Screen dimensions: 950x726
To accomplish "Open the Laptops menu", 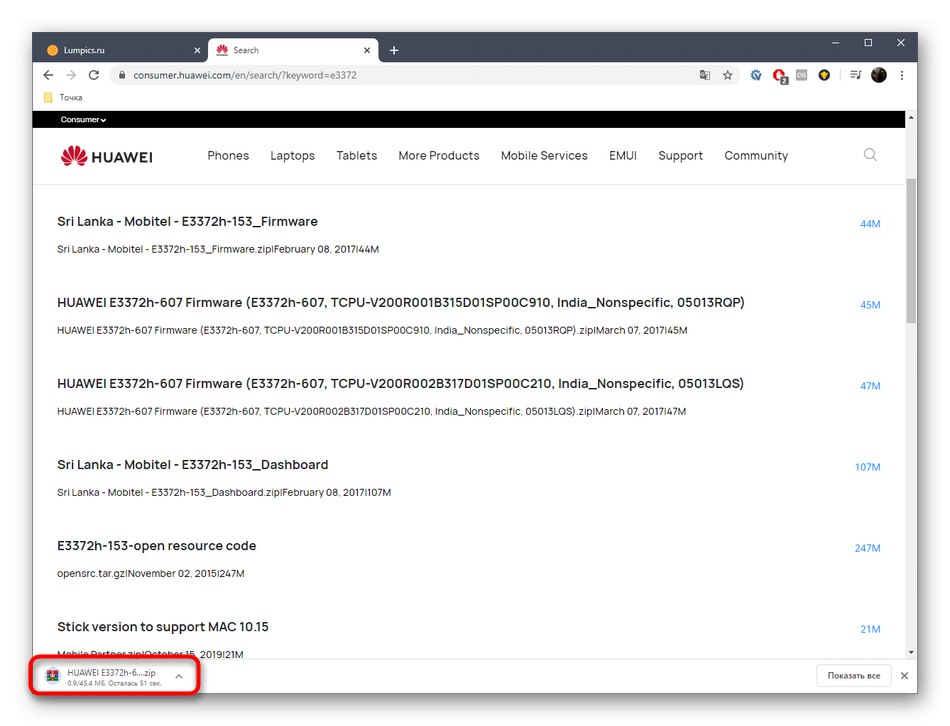I will (x=292, y=155).
